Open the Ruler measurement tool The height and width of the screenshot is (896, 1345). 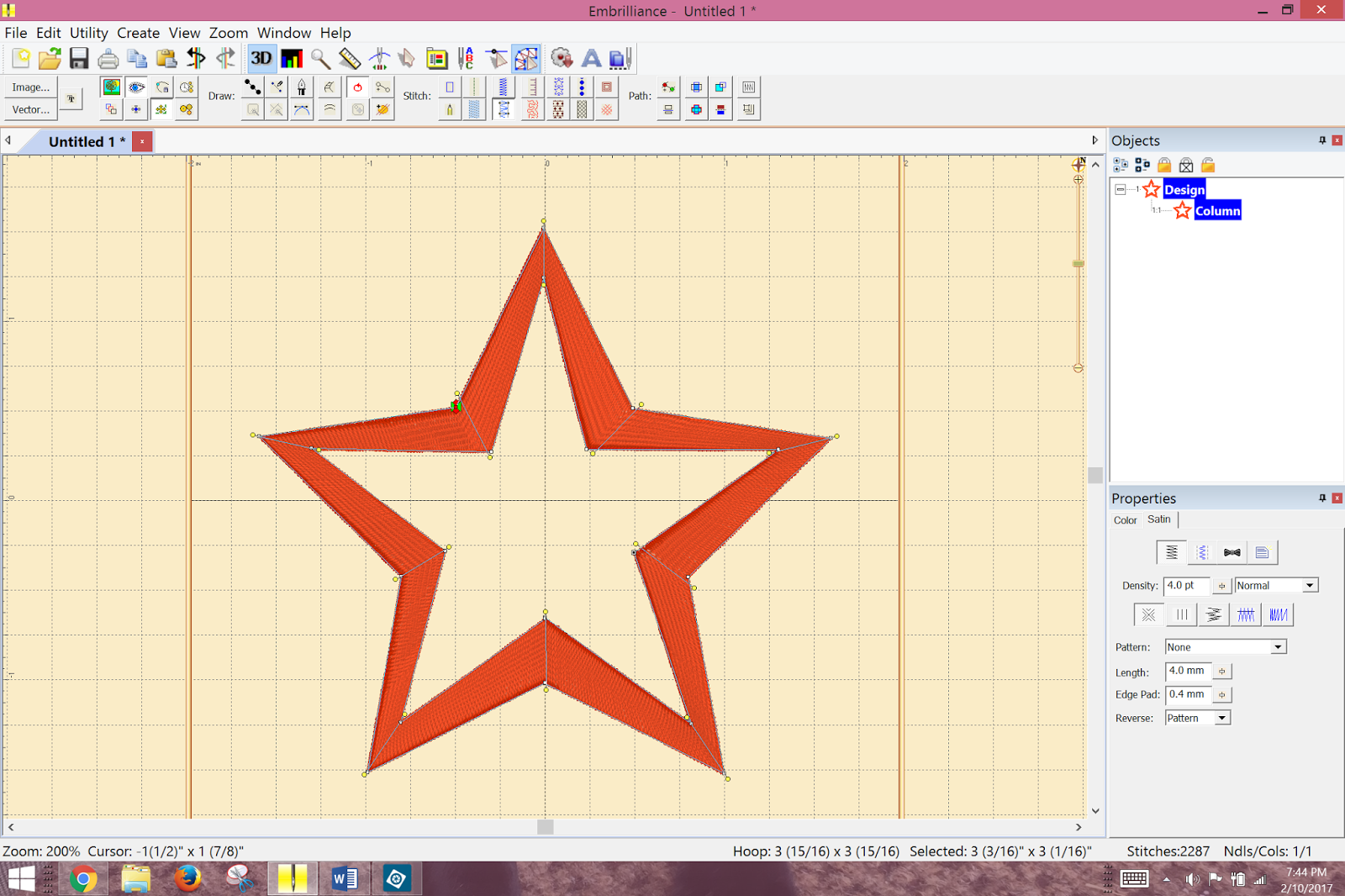350,58
